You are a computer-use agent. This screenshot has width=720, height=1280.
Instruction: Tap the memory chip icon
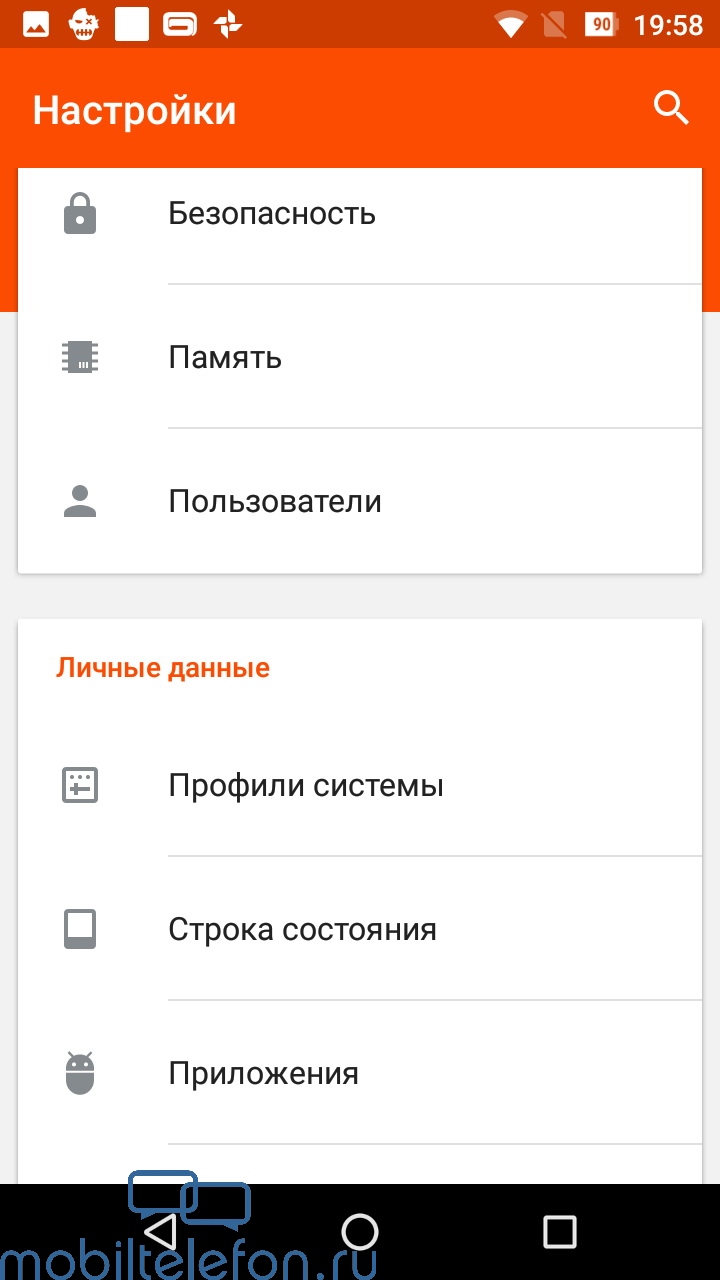[x=80, y=358]
